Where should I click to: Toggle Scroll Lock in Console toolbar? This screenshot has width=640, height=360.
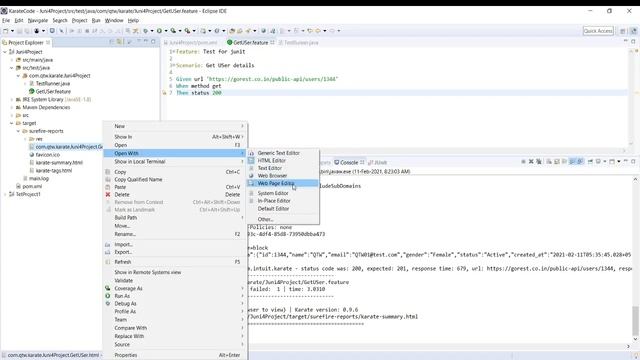[557, 162]
